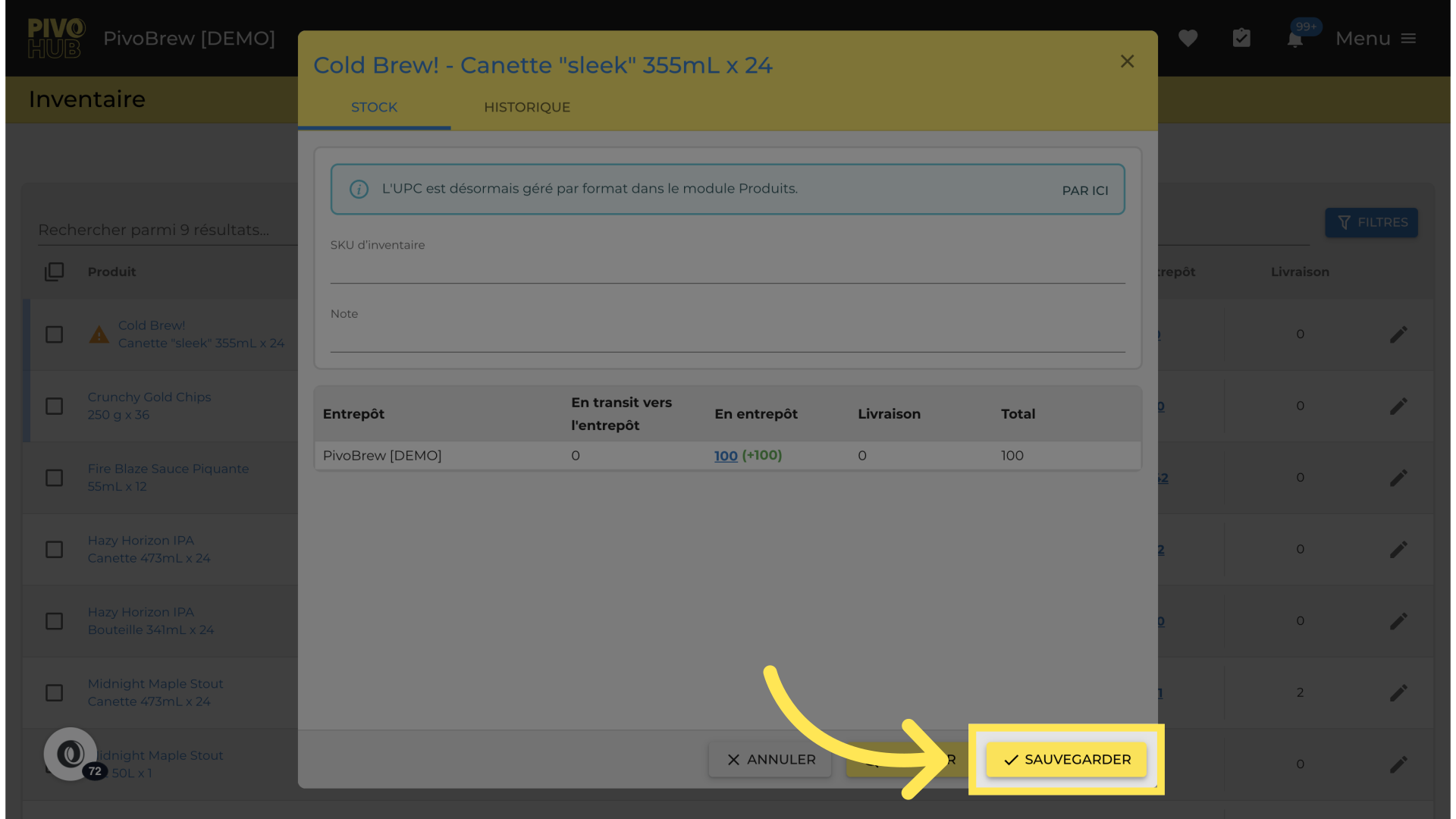Click the PivoHub logo
The height and width of the screenshot is (819, 1456).
(x=55, y=38)
